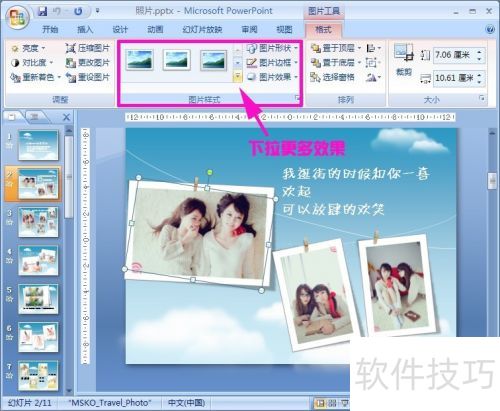Select slide 4 thumbnail

[x=38, y=260]
